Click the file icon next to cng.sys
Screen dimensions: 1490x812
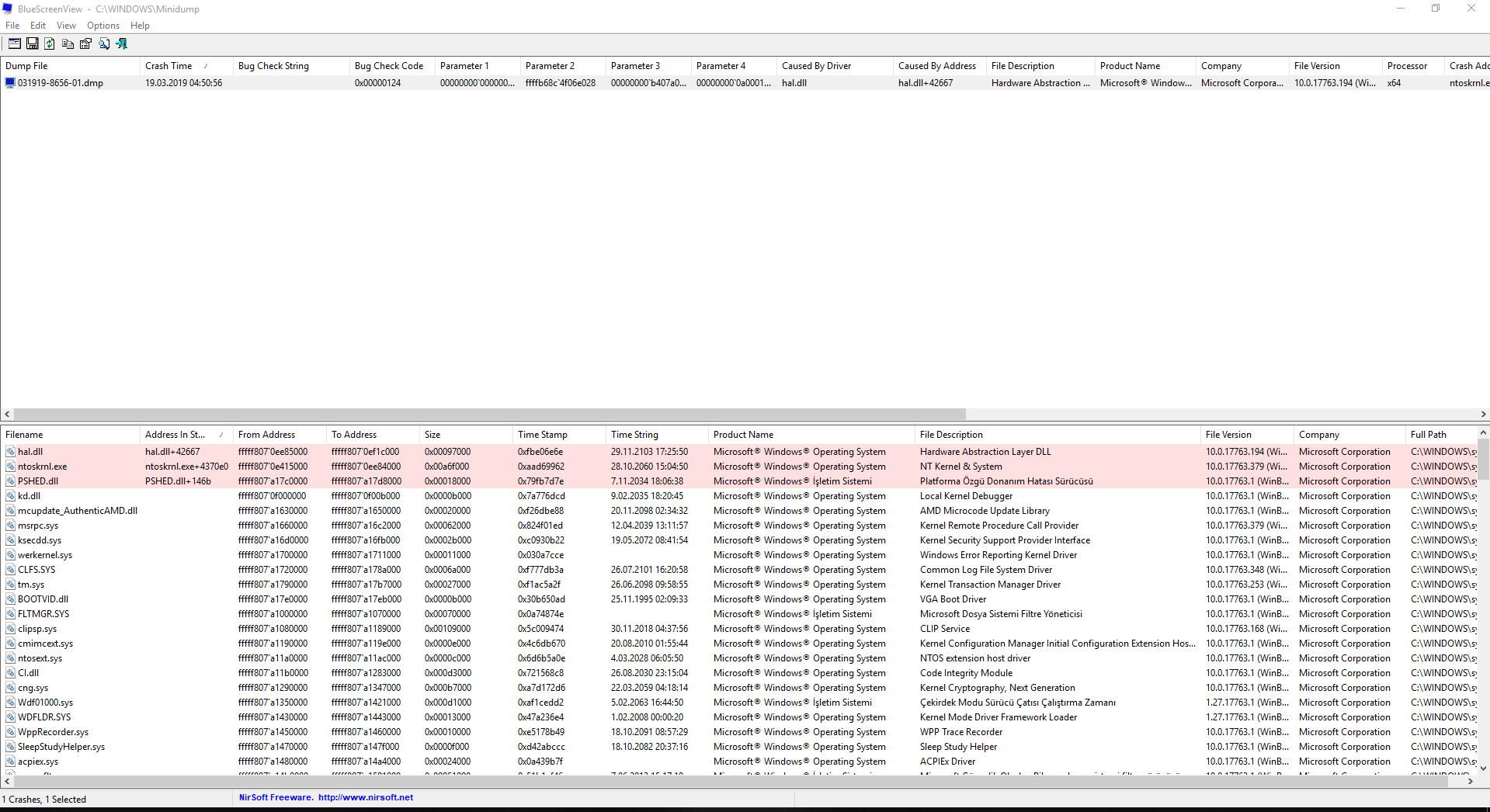click(11, 688)
